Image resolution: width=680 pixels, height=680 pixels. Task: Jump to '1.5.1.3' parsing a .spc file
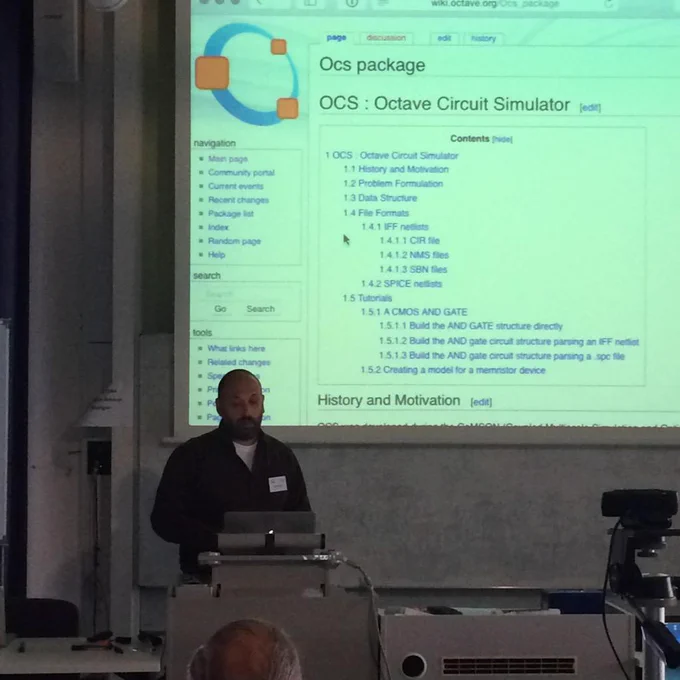501,356
